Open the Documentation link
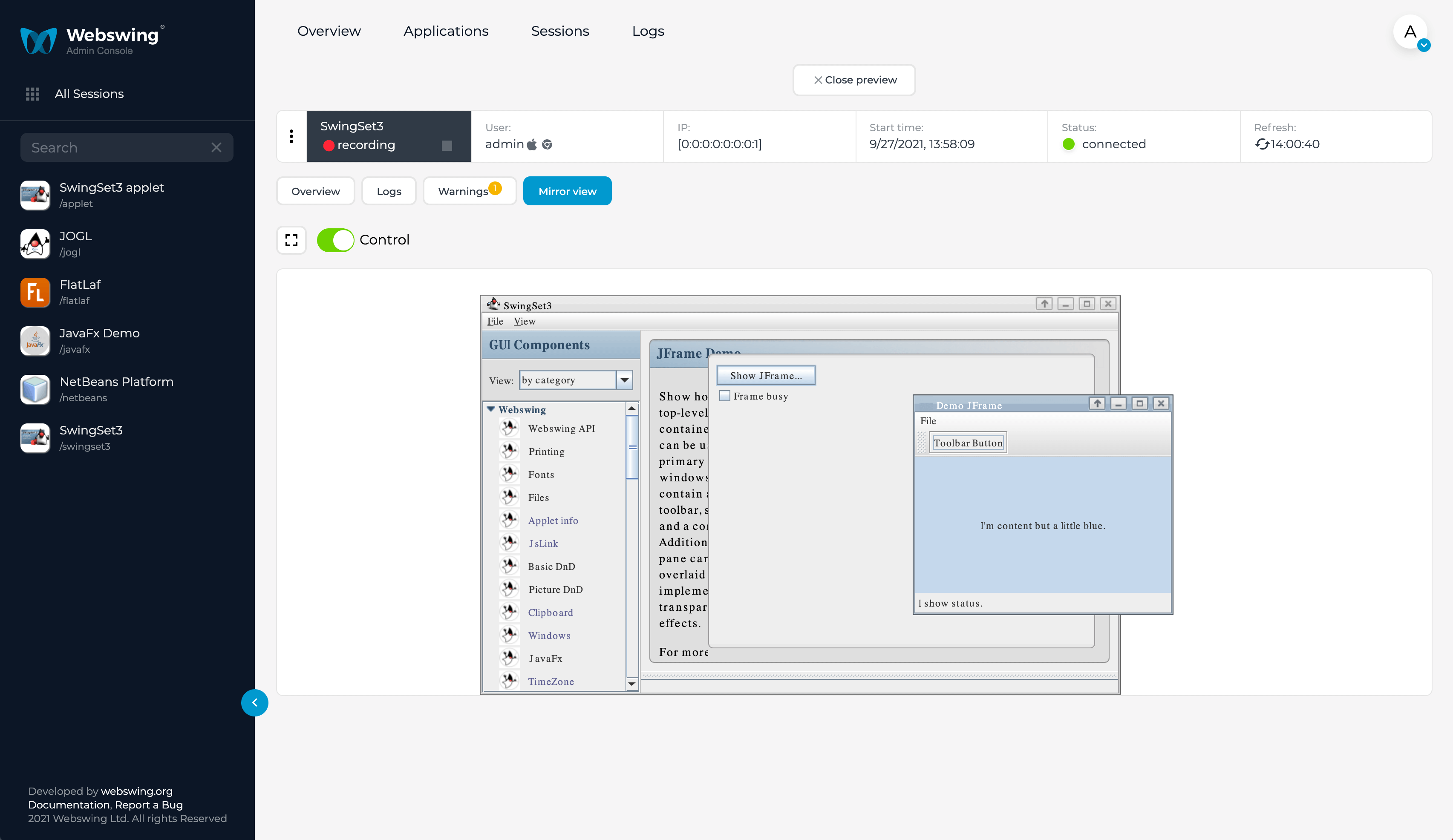Image resolution: width=1453 pixels, height=840 pixels. (69, 805)
